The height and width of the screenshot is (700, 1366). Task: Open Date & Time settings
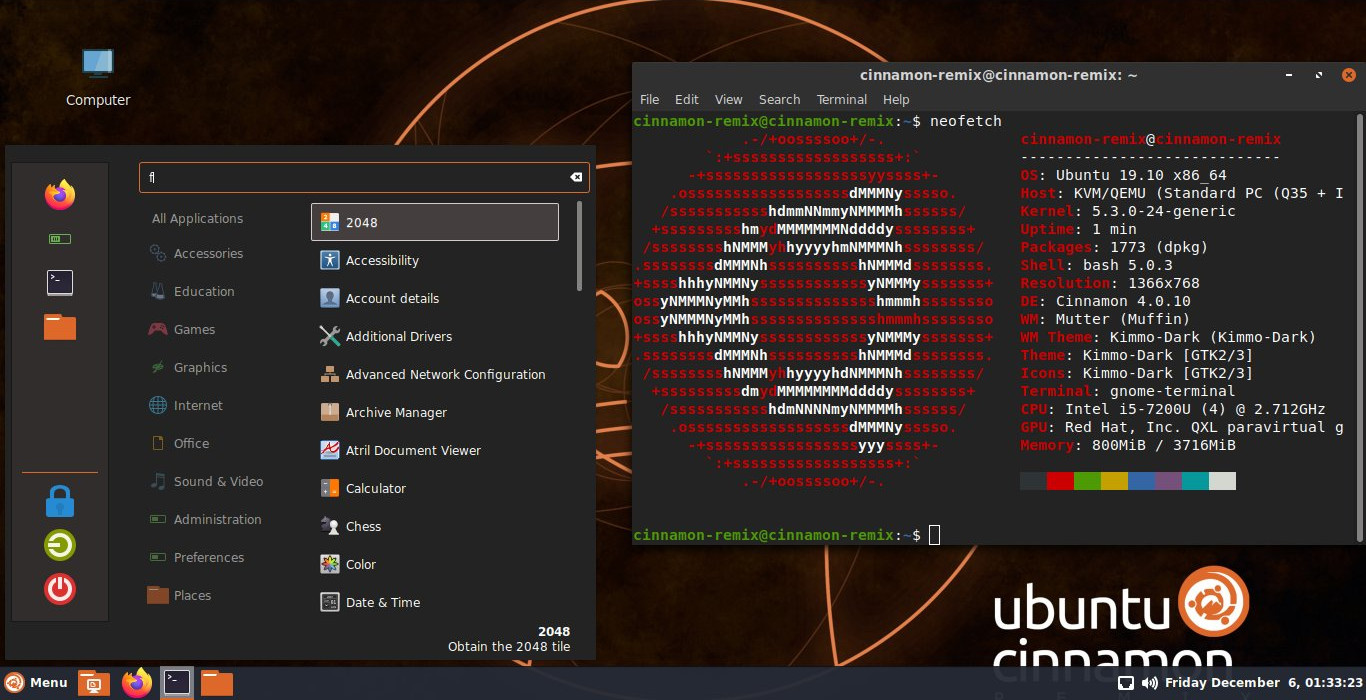[x=435, y=602]
